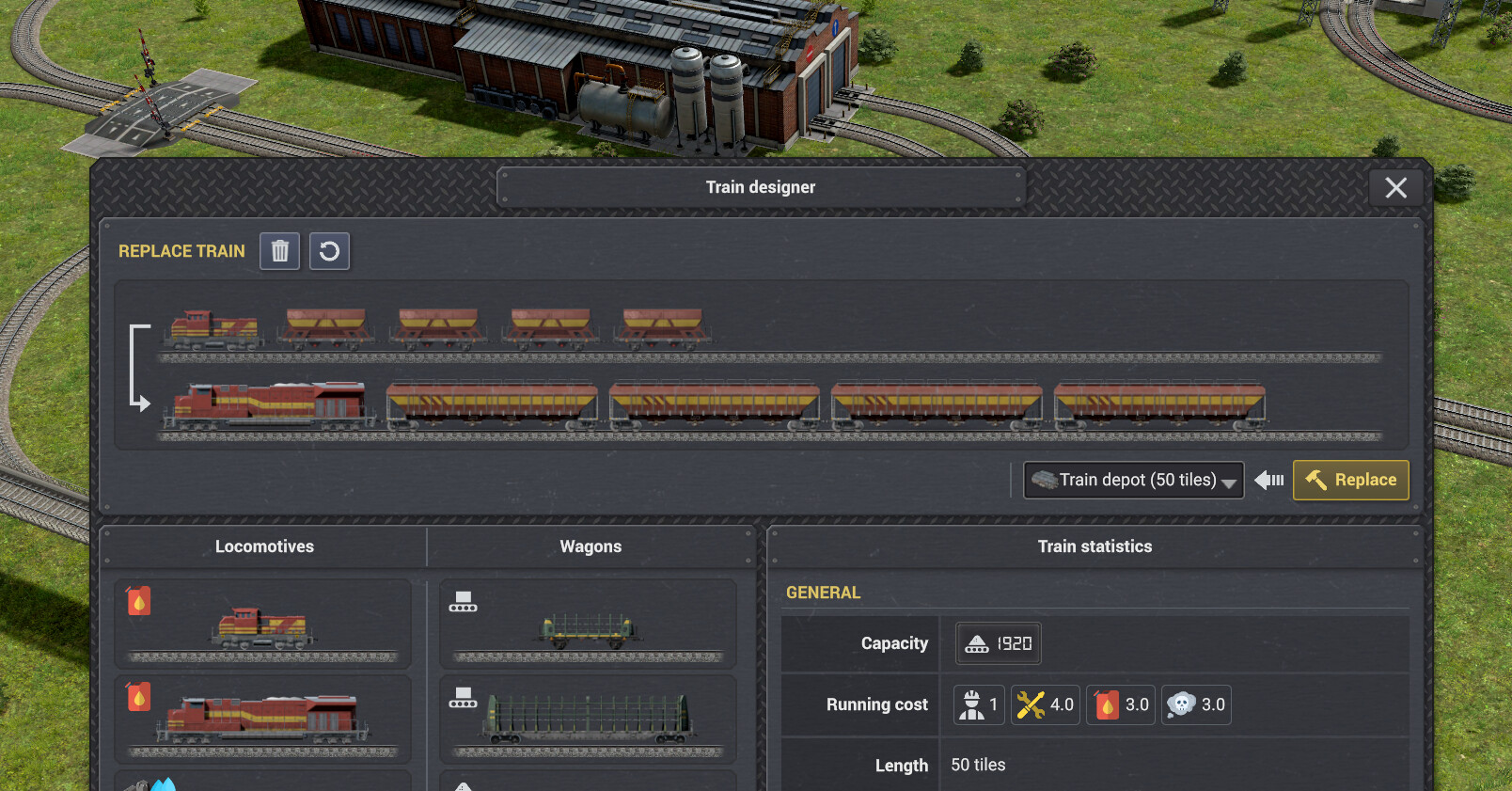Click the Train statistics header
Viewport: 1512px width, 791px height.
pyautogui.click(x=1095, y=546)
